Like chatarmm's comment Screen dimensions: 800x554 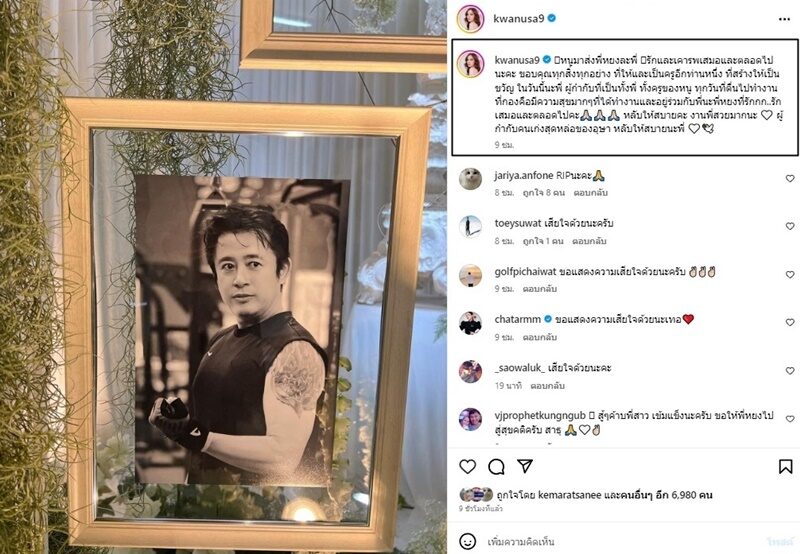[x=790, y=322]
